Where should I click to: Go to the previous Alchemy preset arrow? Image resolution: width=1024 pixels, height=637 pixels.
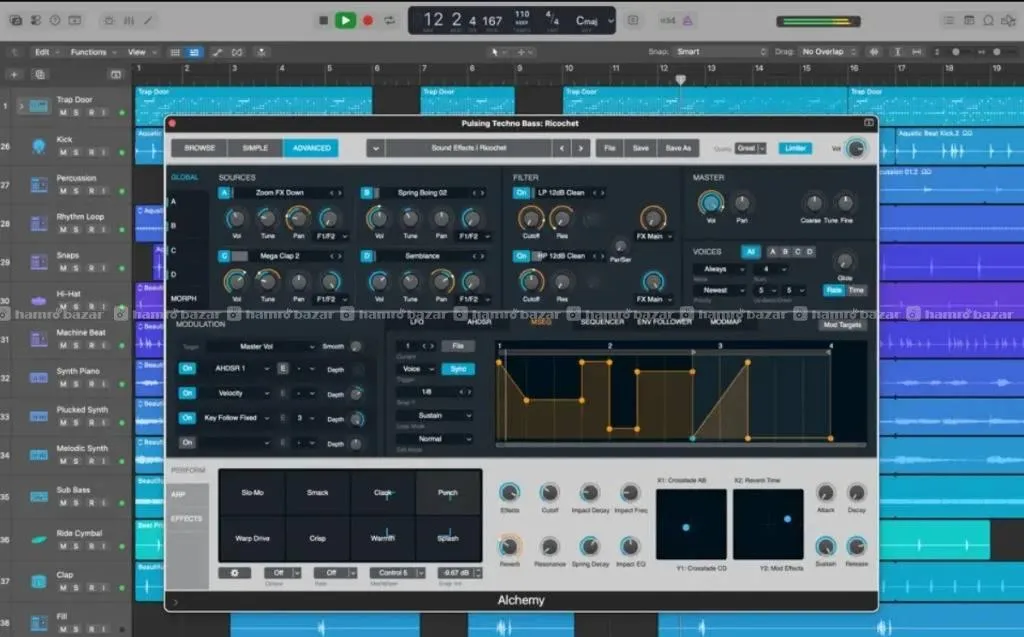point(562,148)
